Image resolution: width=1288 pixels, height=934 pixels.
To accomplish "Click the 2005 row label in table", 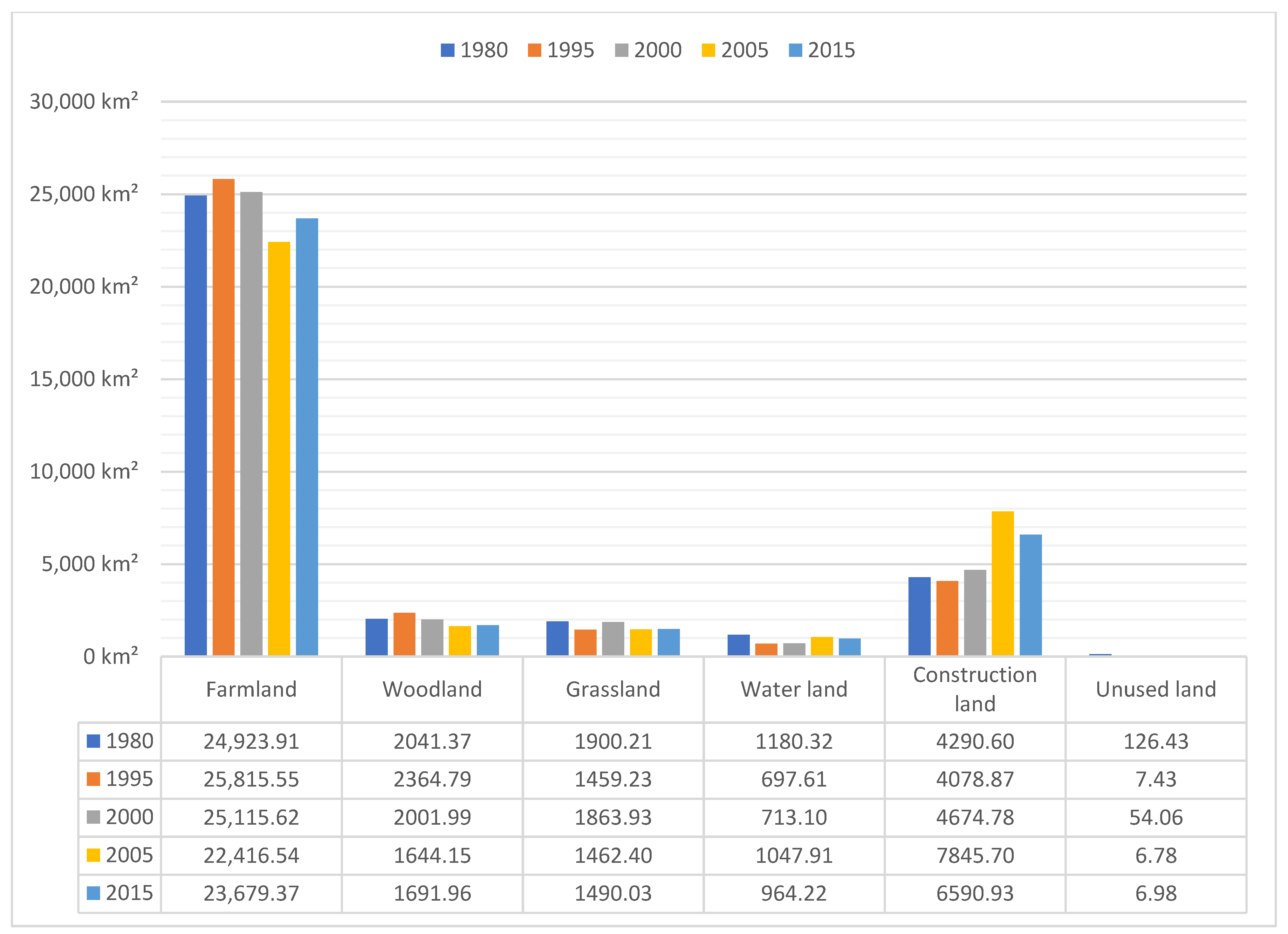I will pyautogui.click(x=129, y=855).
